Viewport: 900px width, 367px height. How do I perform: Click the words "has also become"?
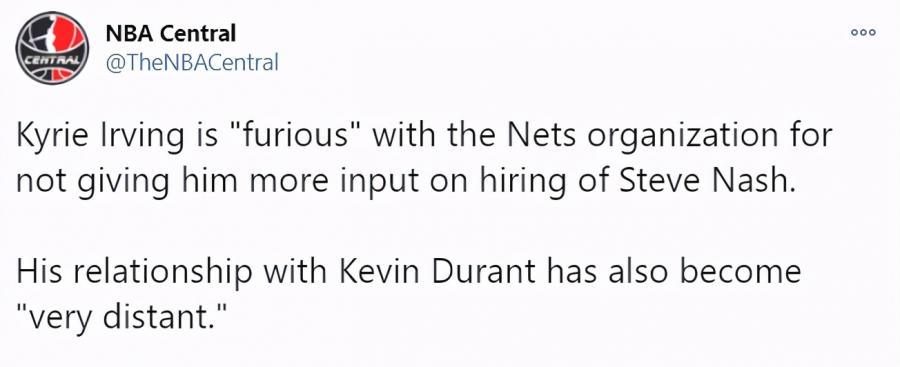pyautogui.click(x=674, y=271)
